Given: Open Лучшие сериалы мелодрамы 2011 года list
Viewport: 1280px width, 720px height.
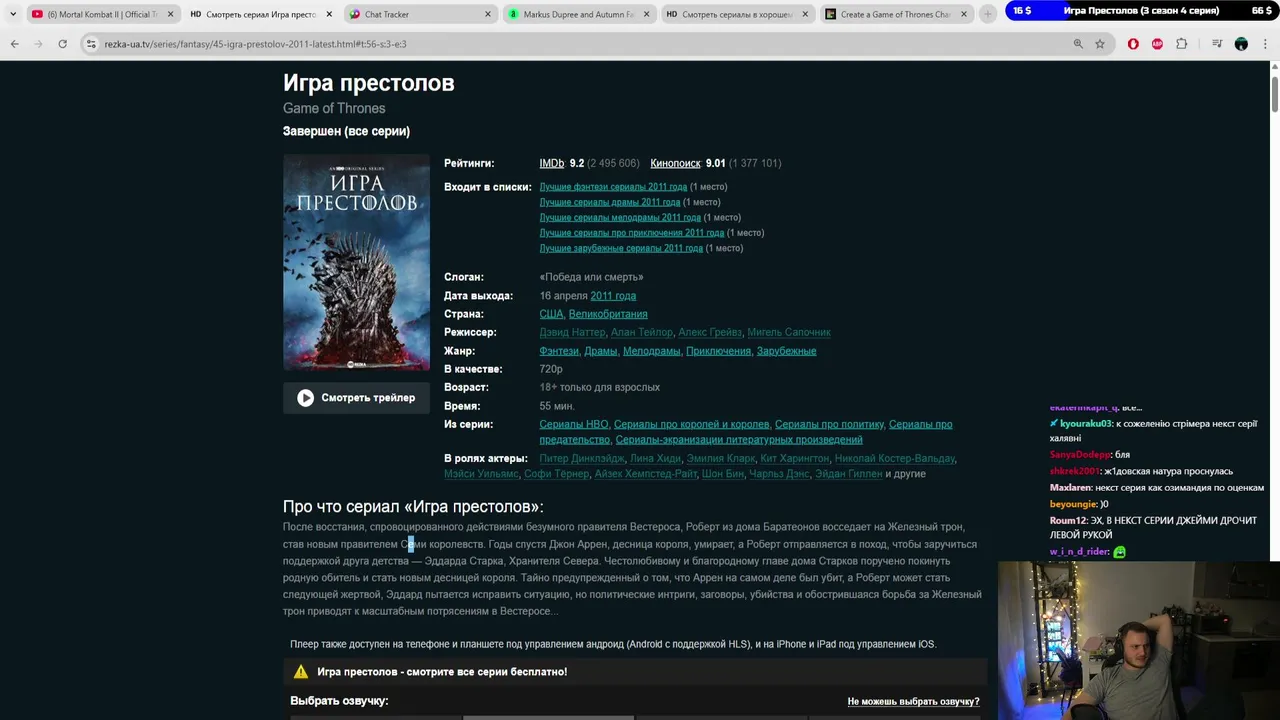Looking at the screenshot, I should [620, 217].
